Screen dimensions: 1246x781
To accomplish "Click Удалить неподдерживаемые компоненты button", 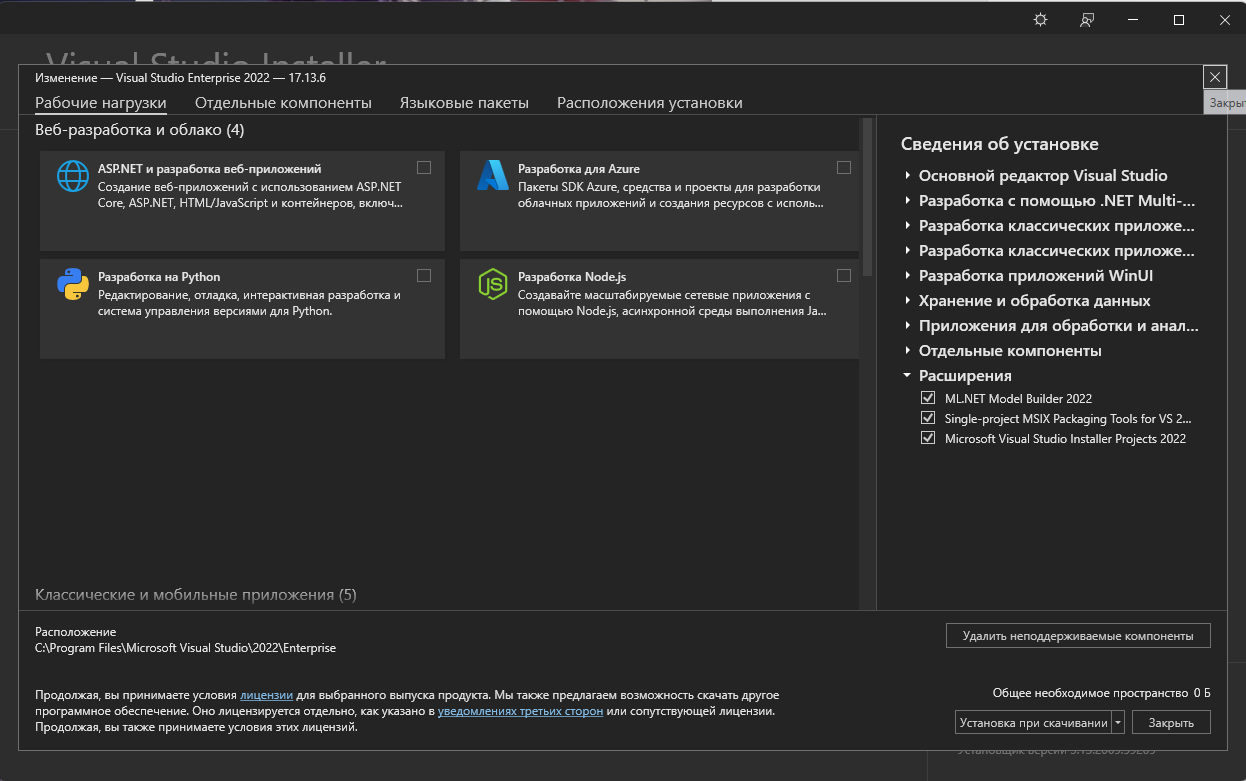I will pyautogui.click(x=1078, y=636).
